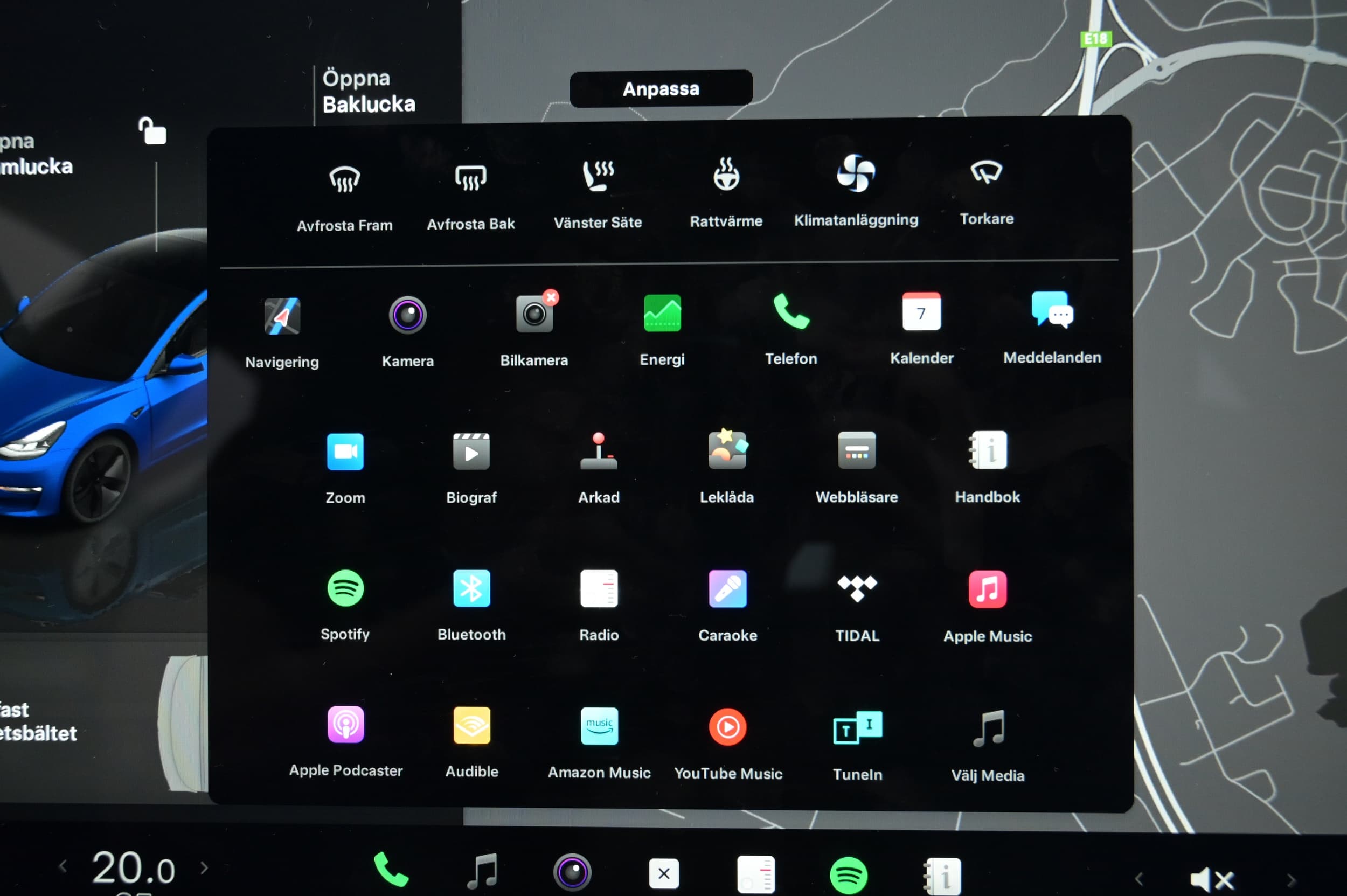Open the Telefon app in launcher
This screenshot has width=1347, height=896.
coord(791,329)
